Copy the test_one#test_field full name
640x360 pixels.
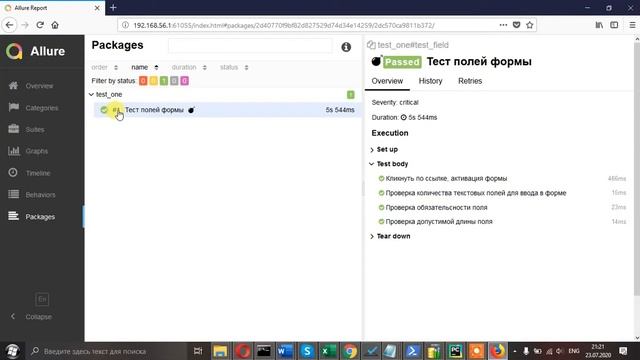click(371, 45)
